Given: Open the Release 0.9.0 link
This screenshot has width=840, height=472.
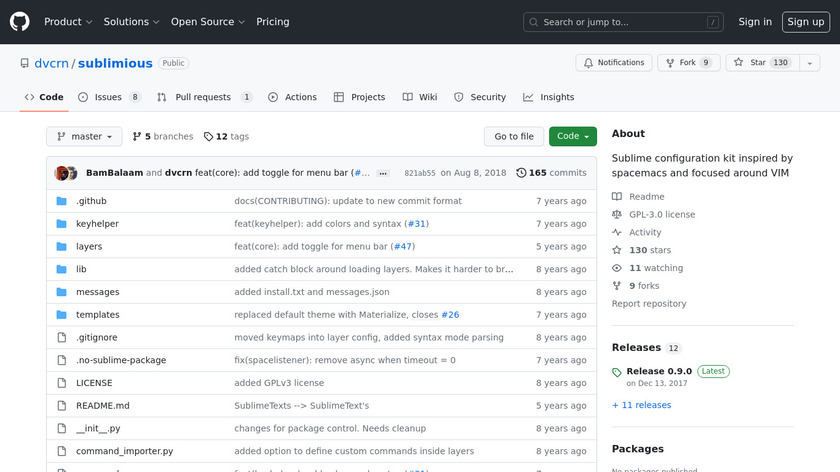Looking at the screenshot, I should click(x=658, y=371).
